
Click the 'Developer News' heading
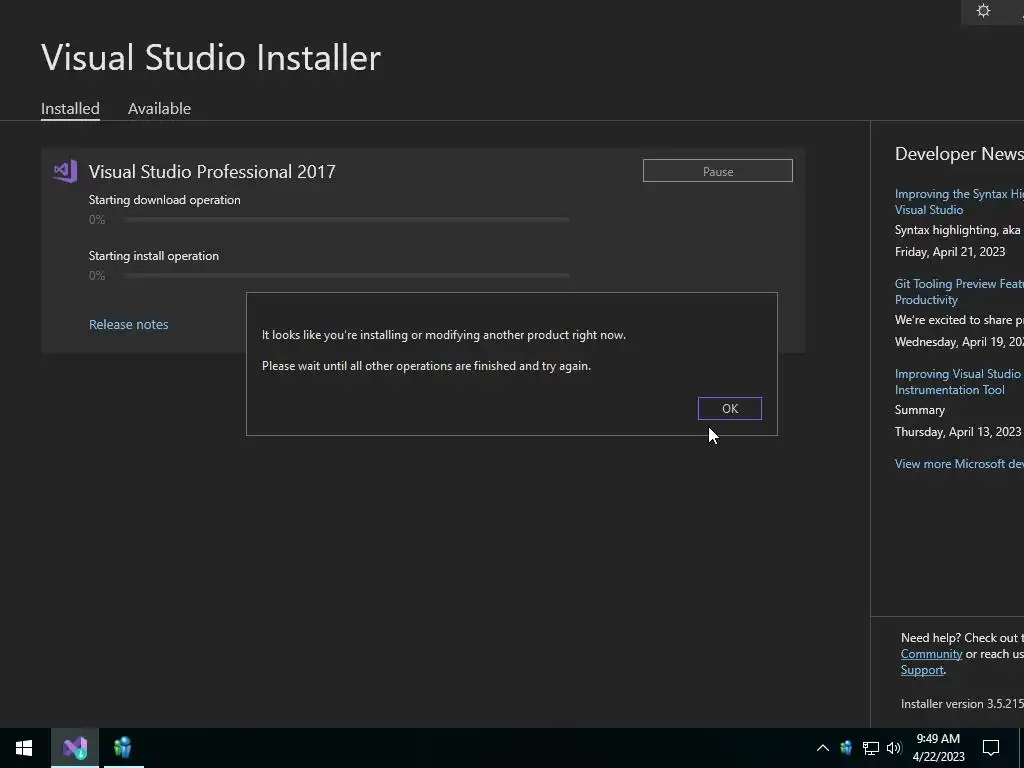[959, 153]
